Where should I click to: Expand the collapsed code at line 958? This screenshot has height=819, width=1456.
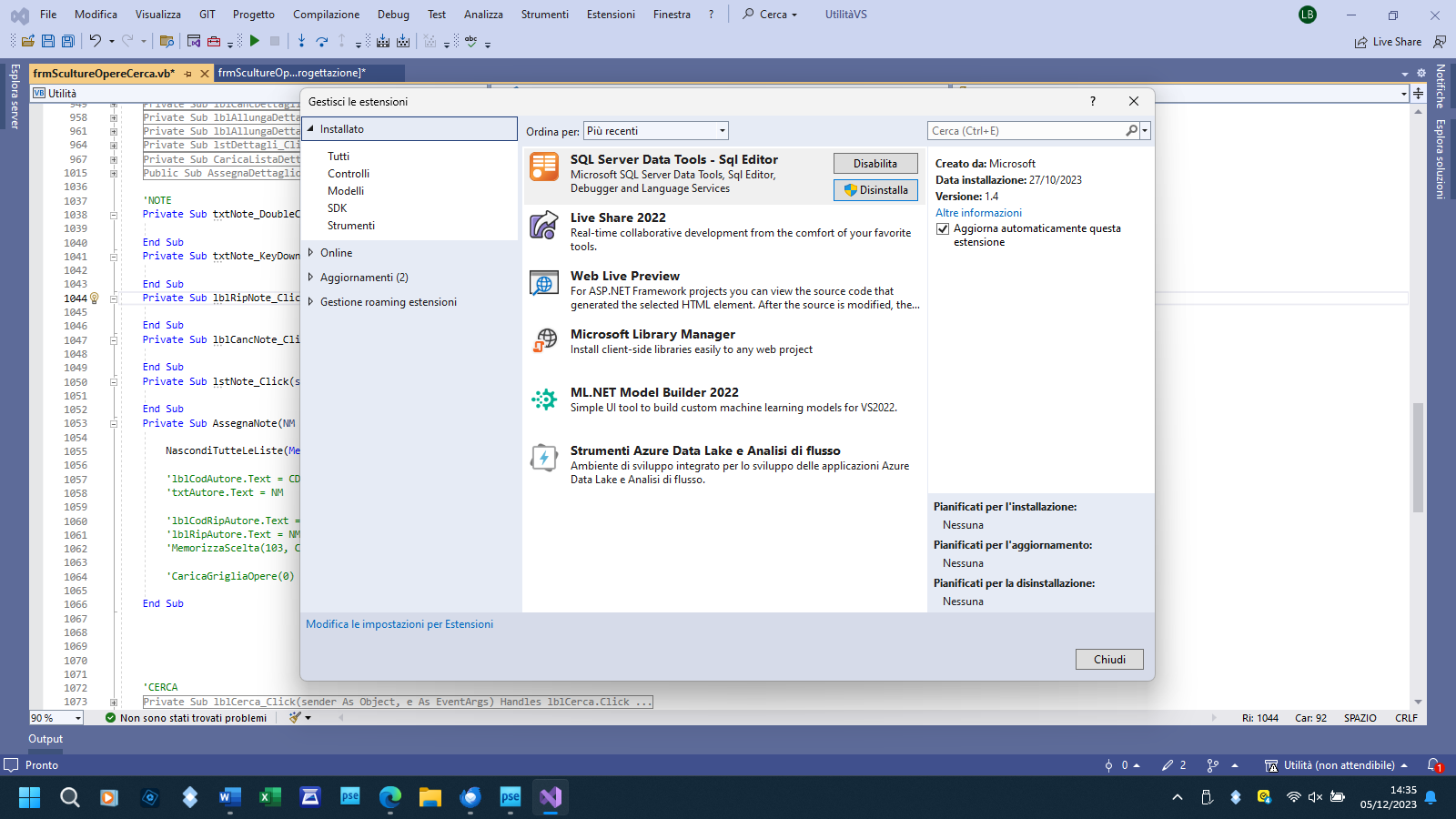pos(114,117)
